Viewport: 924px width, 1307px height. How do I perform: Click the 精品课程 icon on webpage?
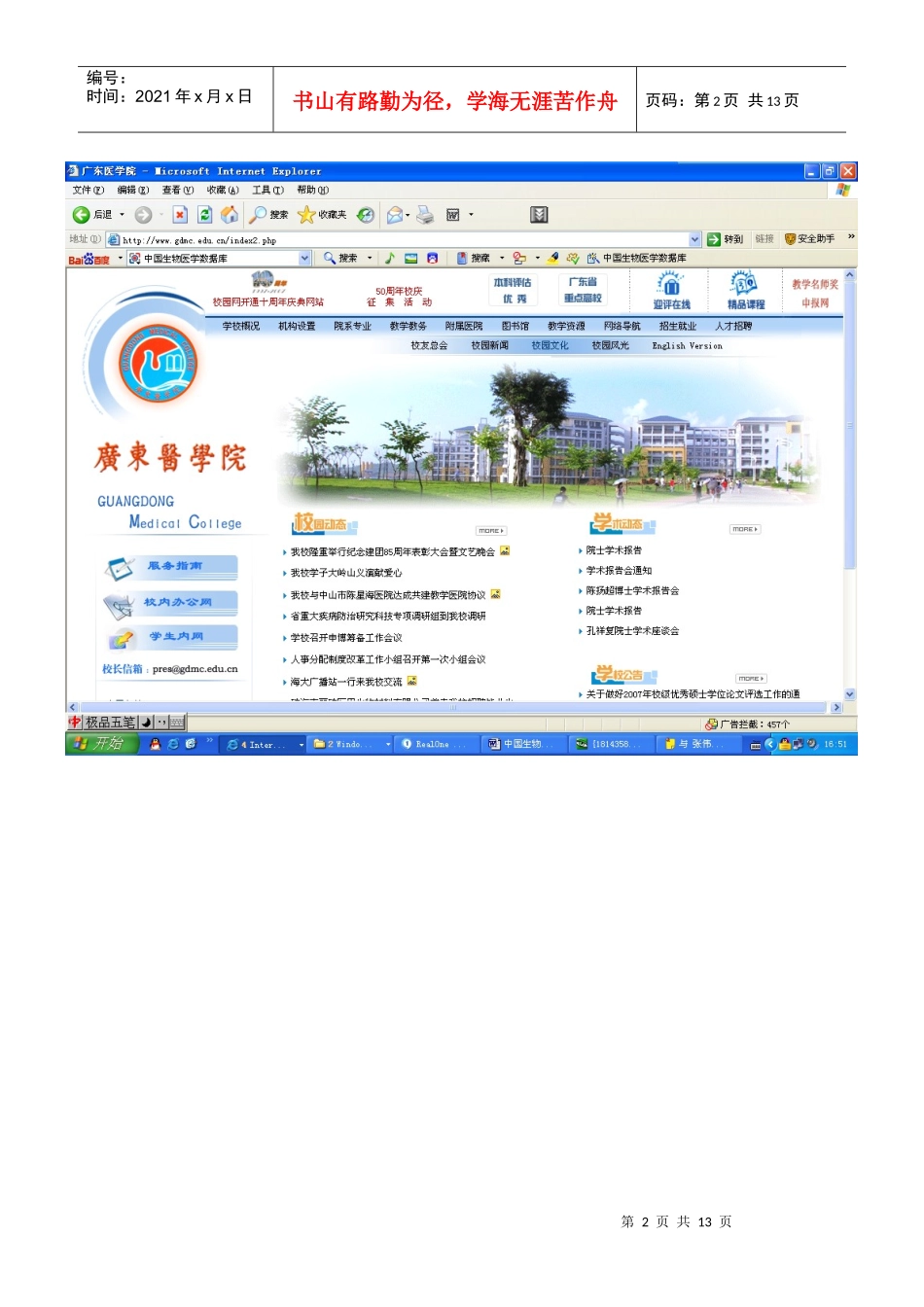coord(746,291)
